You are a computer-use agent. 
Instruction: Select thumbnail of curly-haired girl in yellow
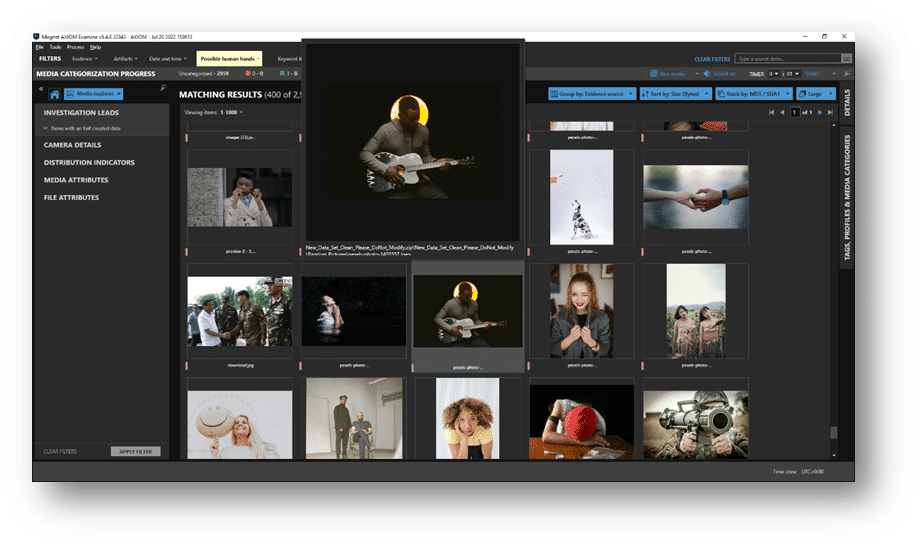468,418
